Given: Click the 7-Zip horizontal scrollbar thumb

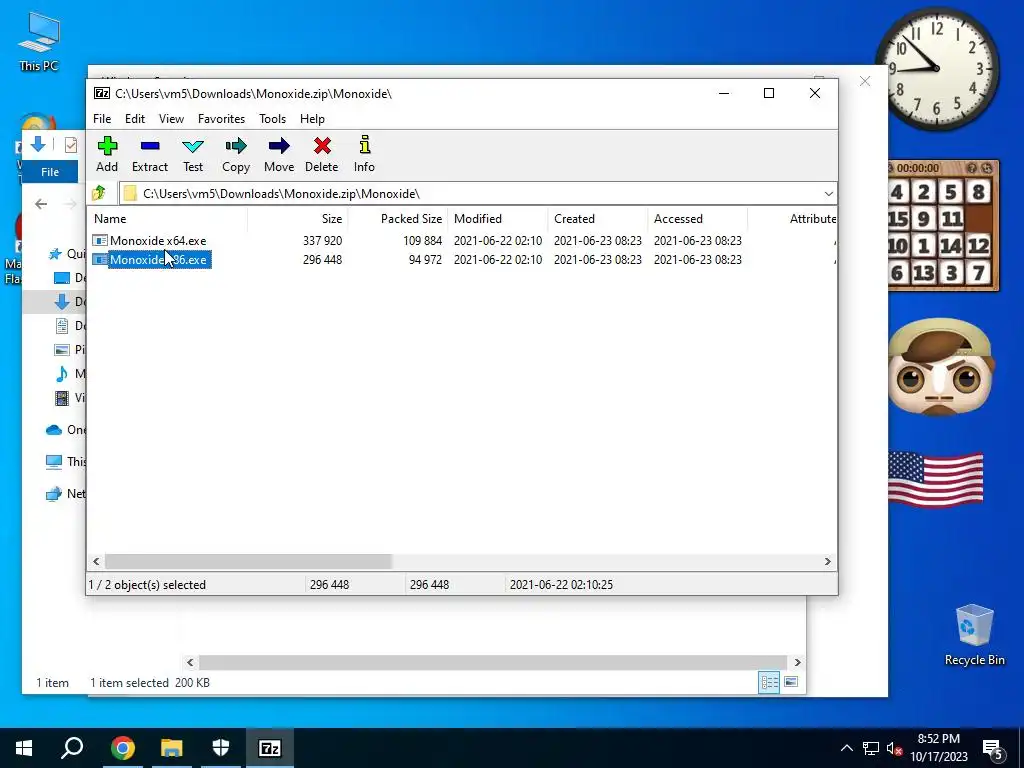Looking at the screenshot, I should pos(248,562).
